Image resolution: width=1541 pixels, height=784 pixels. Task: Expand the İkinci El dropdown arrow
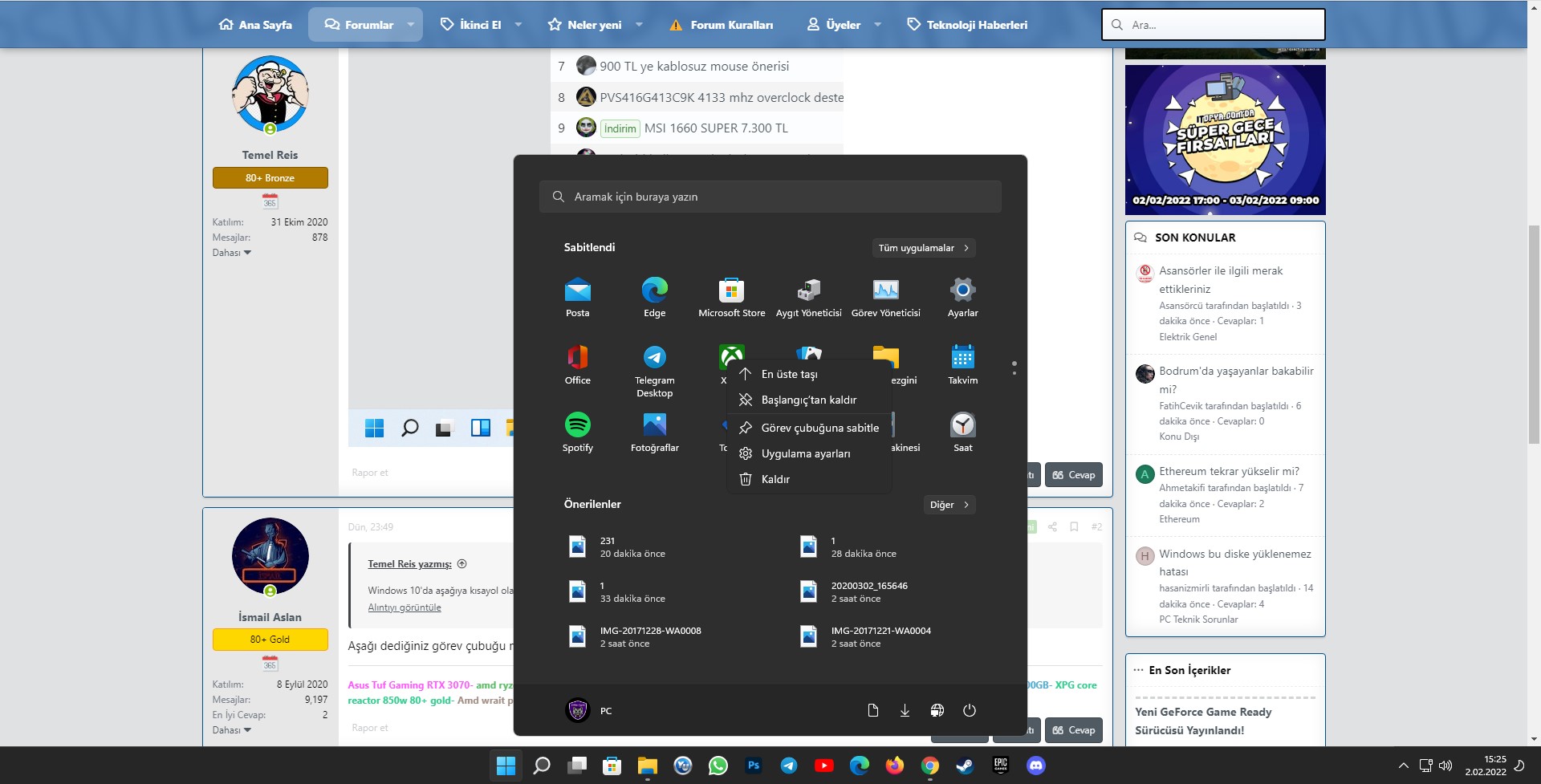518,25
